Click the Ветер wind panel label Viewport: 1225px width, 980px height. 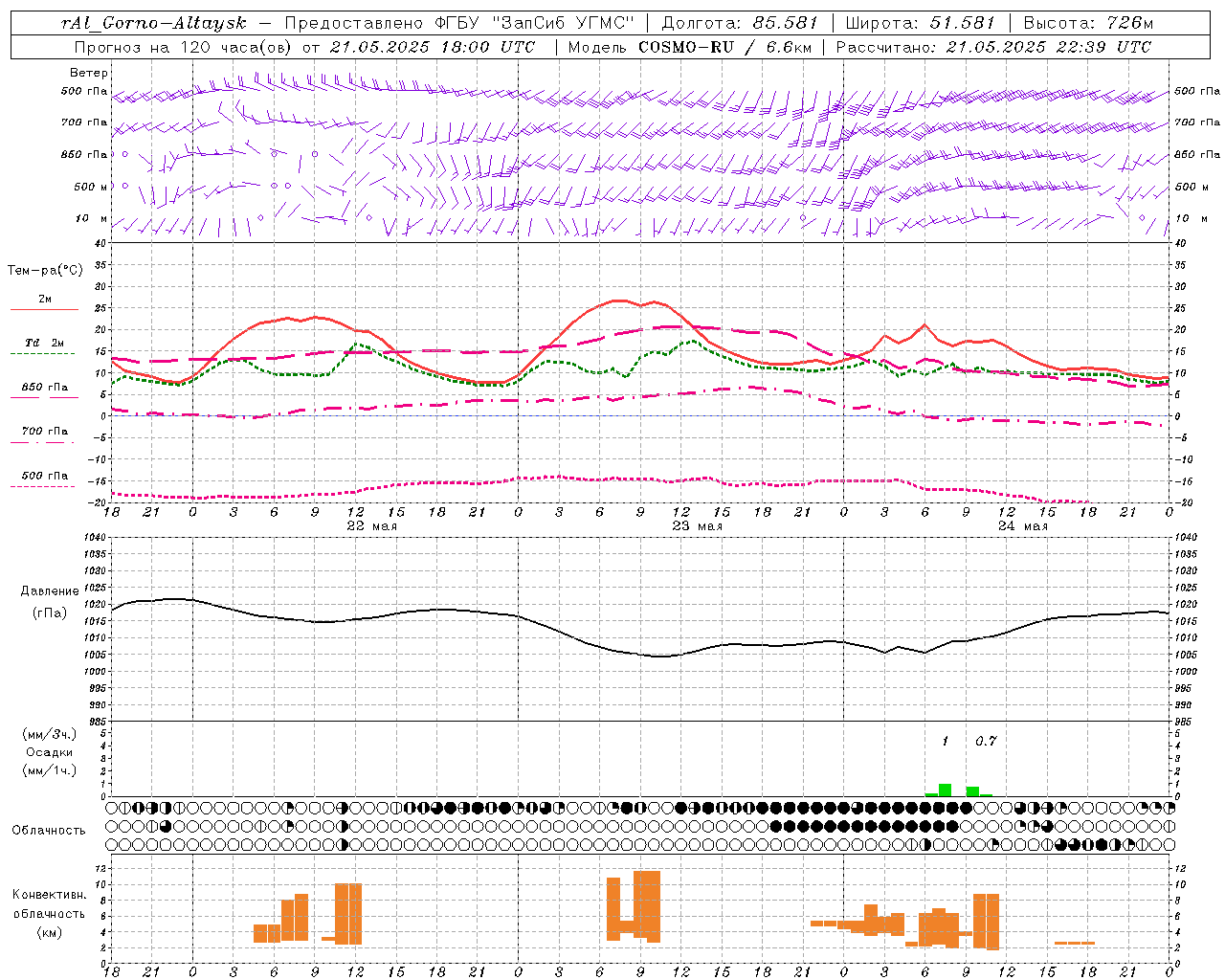tap(89, 73)
